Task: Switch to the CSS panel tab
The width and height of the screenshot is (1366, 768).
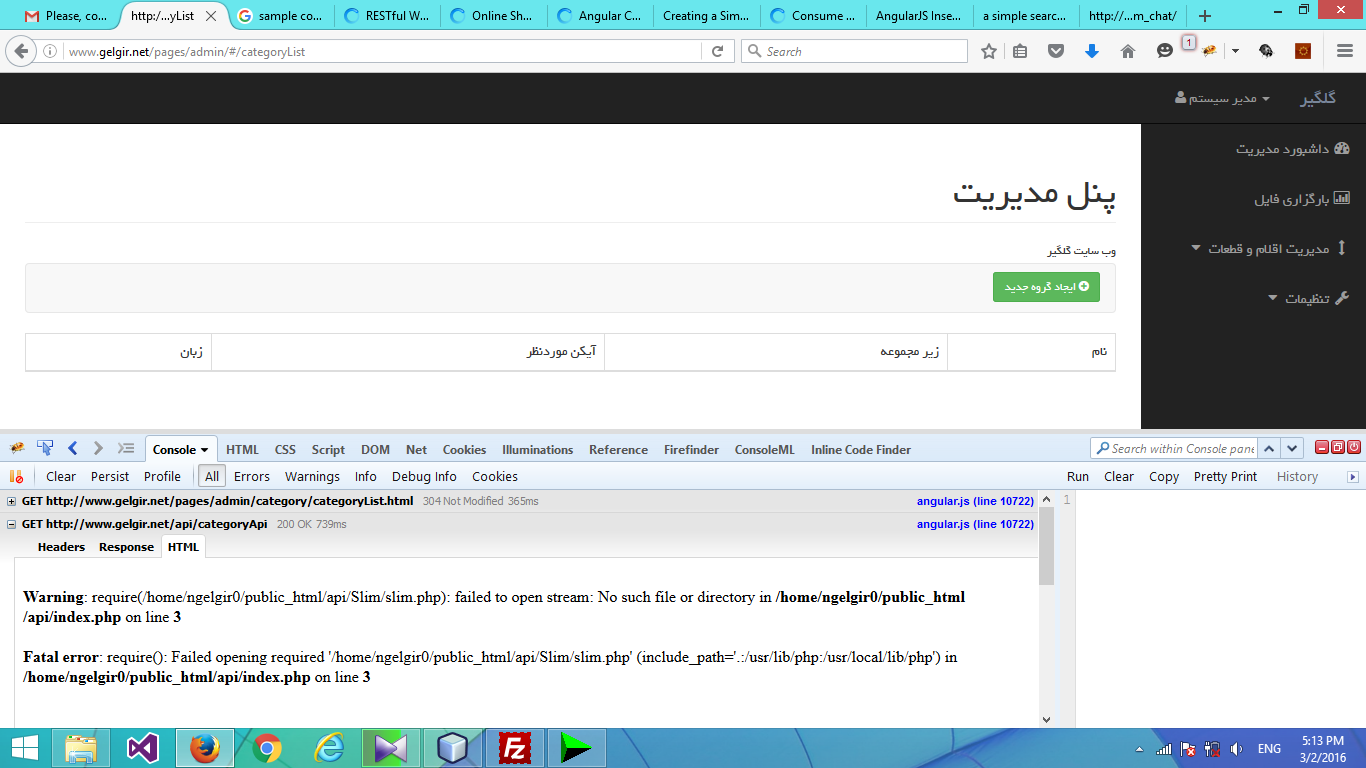Action: click(x=285, y=450)
